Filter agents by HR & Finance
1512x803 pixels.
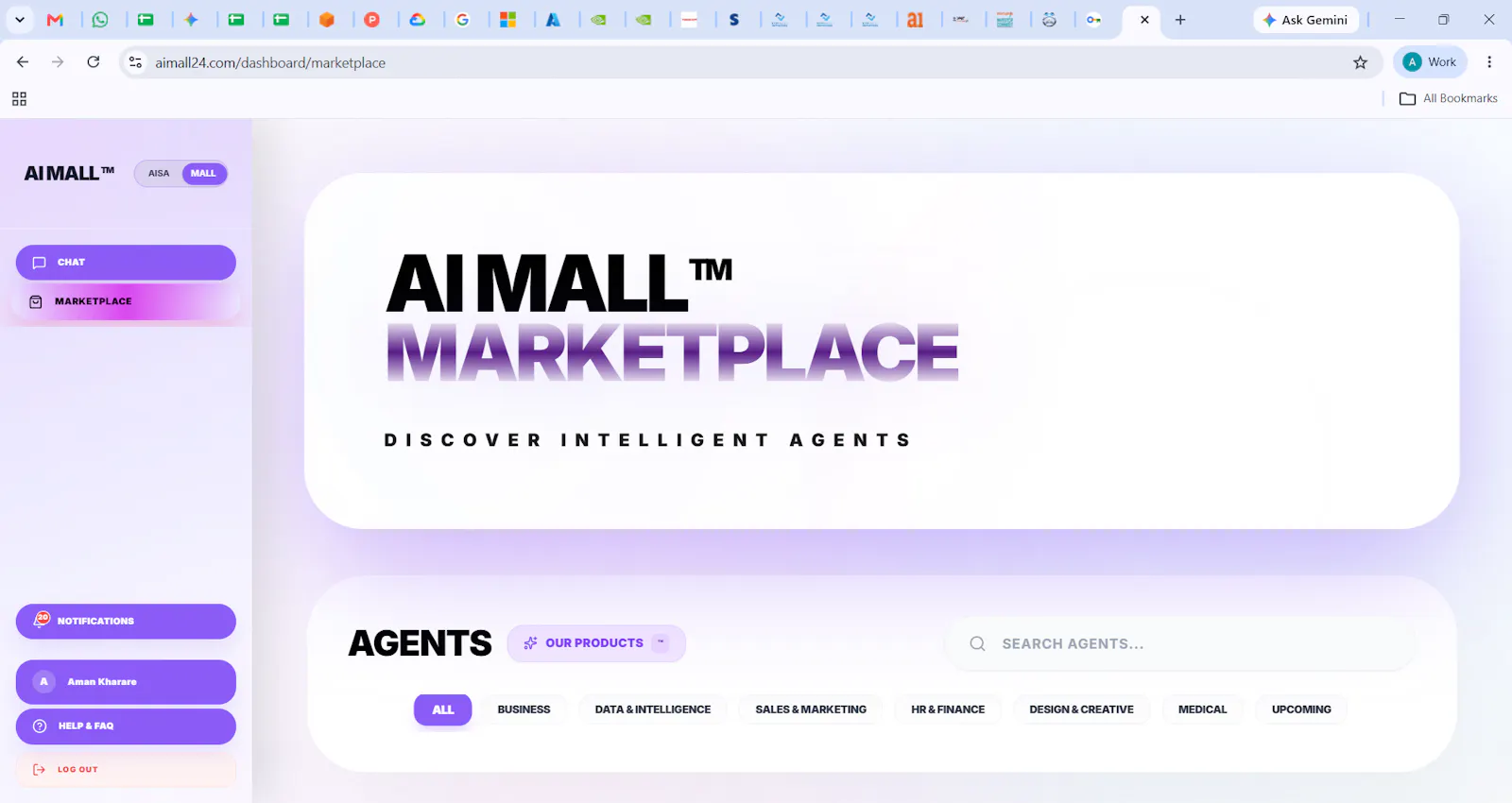click(x=948, y=709)
